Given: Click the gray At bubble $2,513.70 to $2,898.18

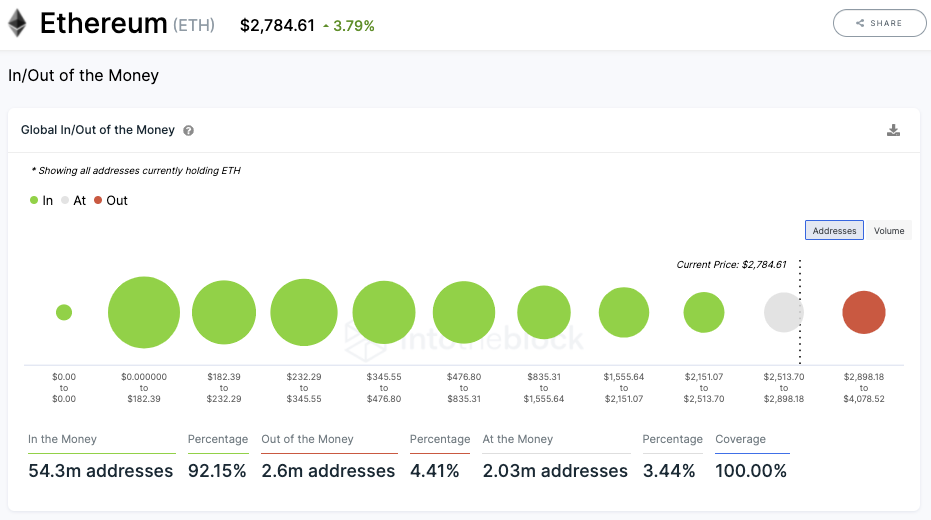Looking at the screenshot, I should [784, 312].
